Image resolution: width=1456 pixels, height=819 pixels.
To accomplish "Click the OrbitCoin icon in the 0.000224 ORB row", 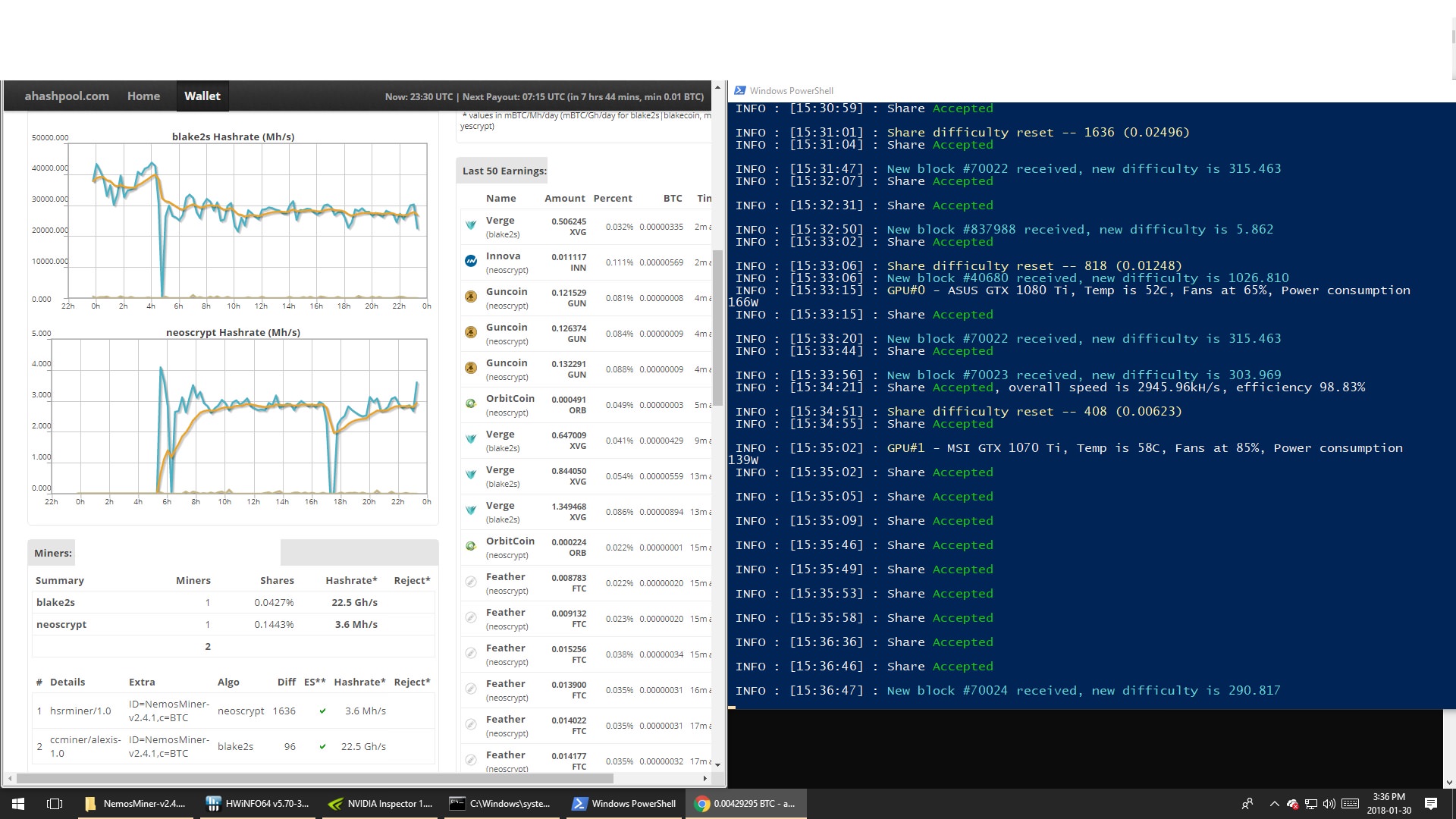I will coord(471,546).
